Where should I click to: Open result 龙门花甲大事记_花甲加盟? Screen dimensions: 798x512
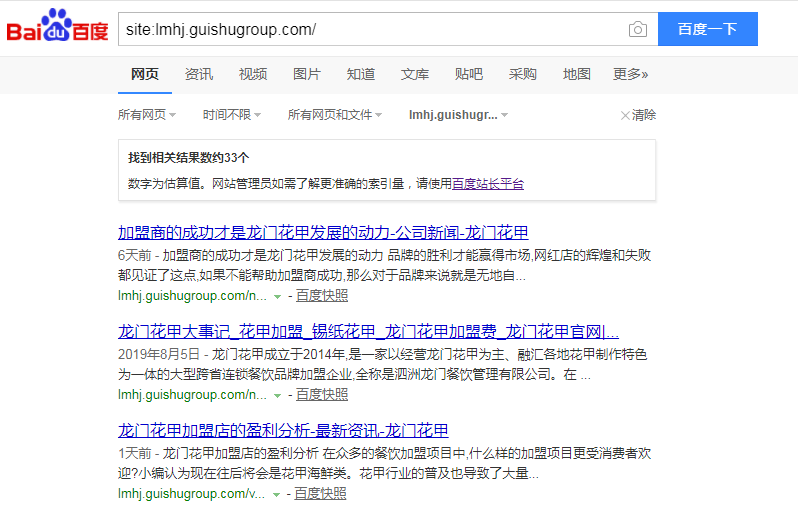pyautogui.click(x=368, y=332)
